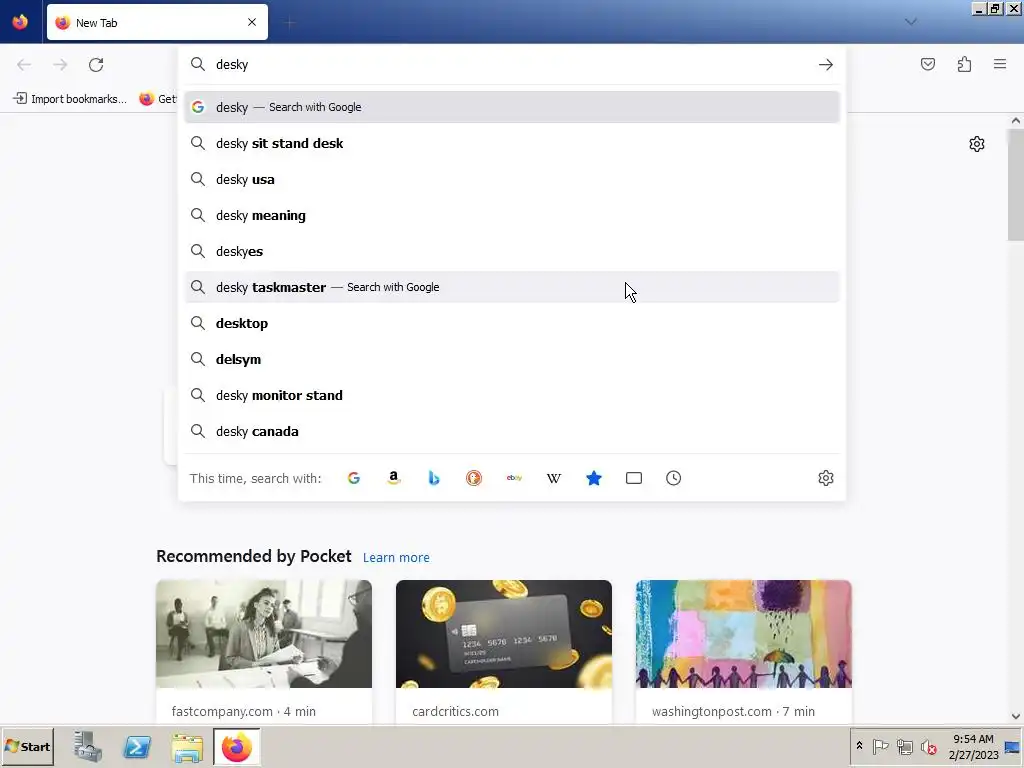Select suggestion desktop
1024x768 pixels.
click(x=512, y=323)
